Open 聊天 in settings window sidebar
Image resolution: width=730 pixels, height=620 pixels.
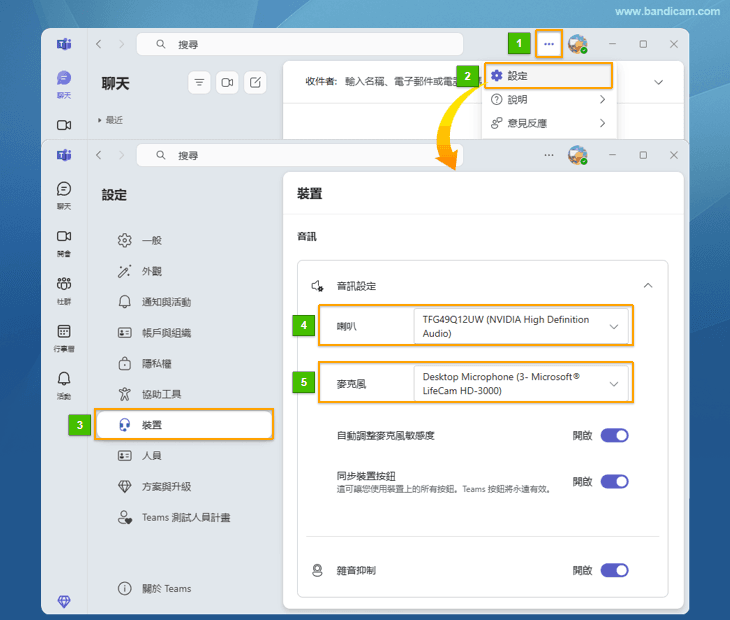(x=64, y=195)
